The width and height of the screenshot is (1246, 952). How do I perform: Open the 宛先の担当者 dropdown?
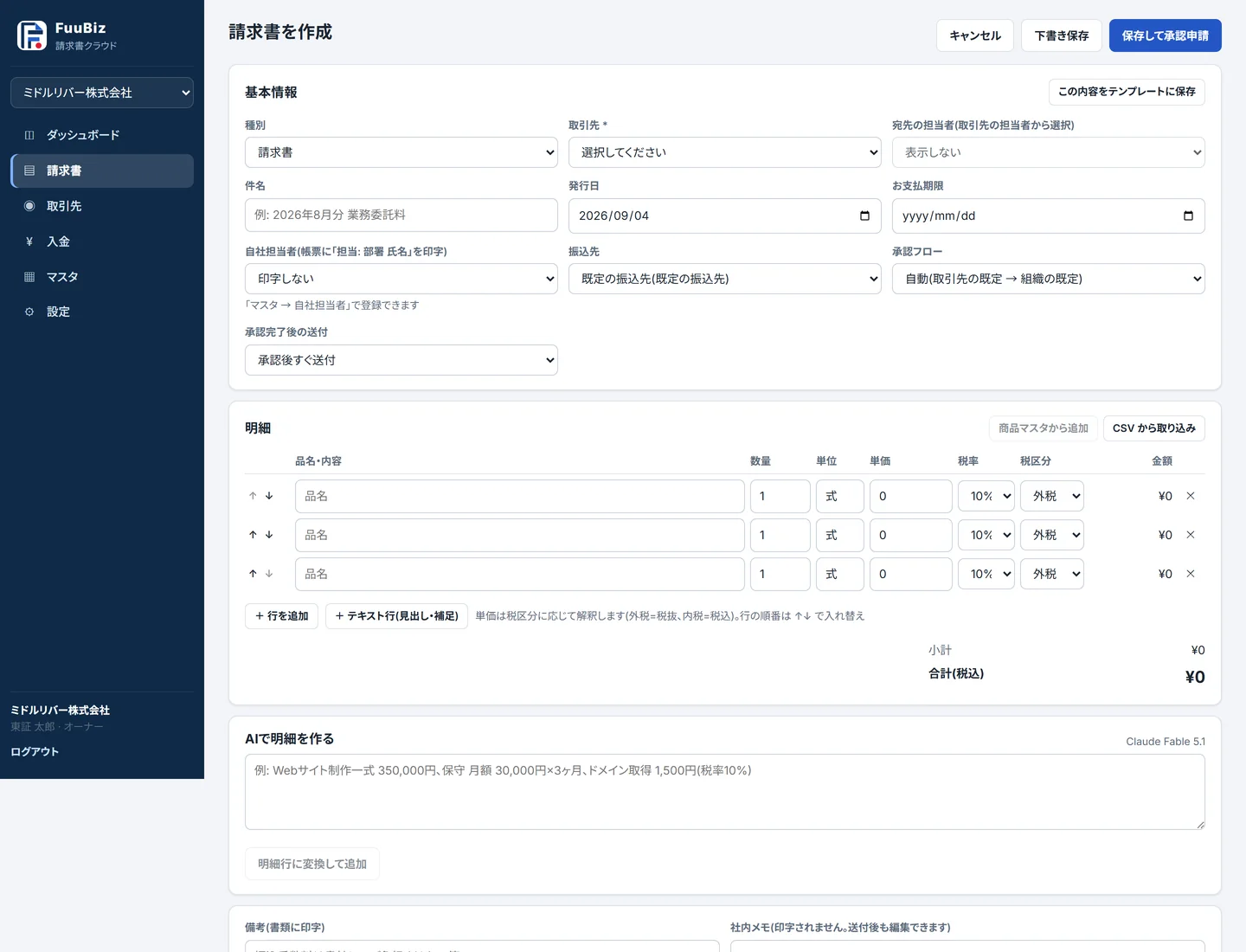click(1049, 152)
